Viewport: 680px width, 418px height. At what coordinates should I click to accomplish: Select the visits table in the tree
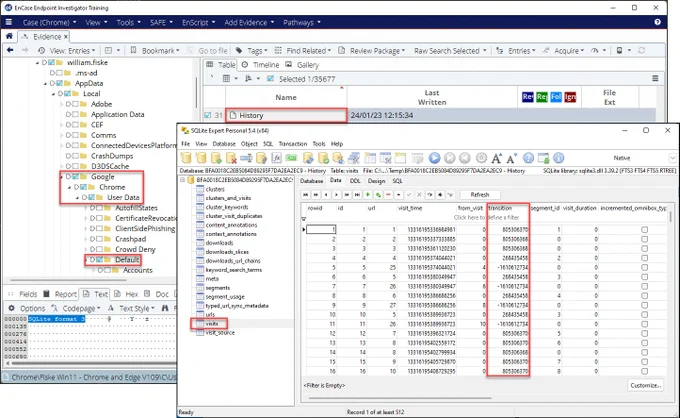coord(212,323)
